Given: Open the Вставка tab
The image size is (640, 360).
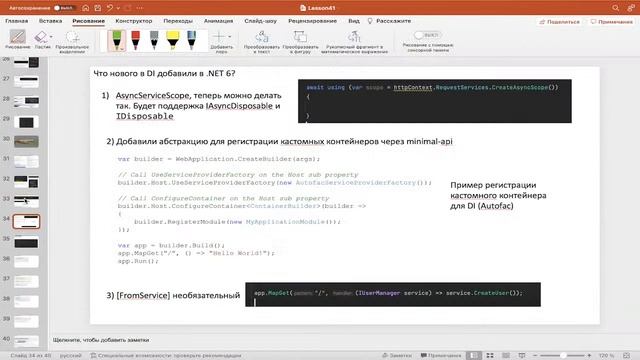Looking at the screenshot, I should [51, 21].
